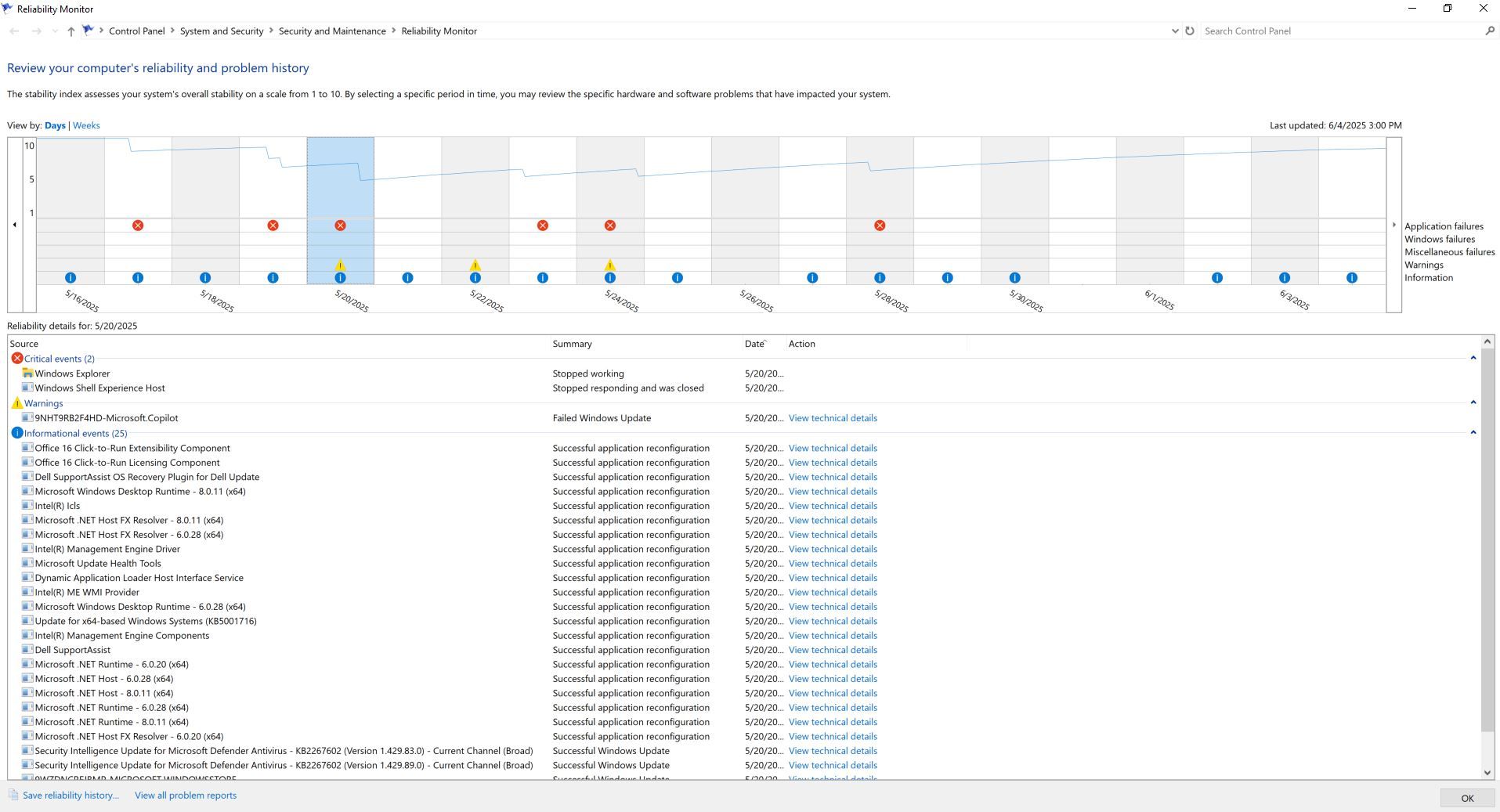This screenshot has height=812, width=1500.
Task: Click the warning icon on 5/22/2025
Action: click(475, 265)
